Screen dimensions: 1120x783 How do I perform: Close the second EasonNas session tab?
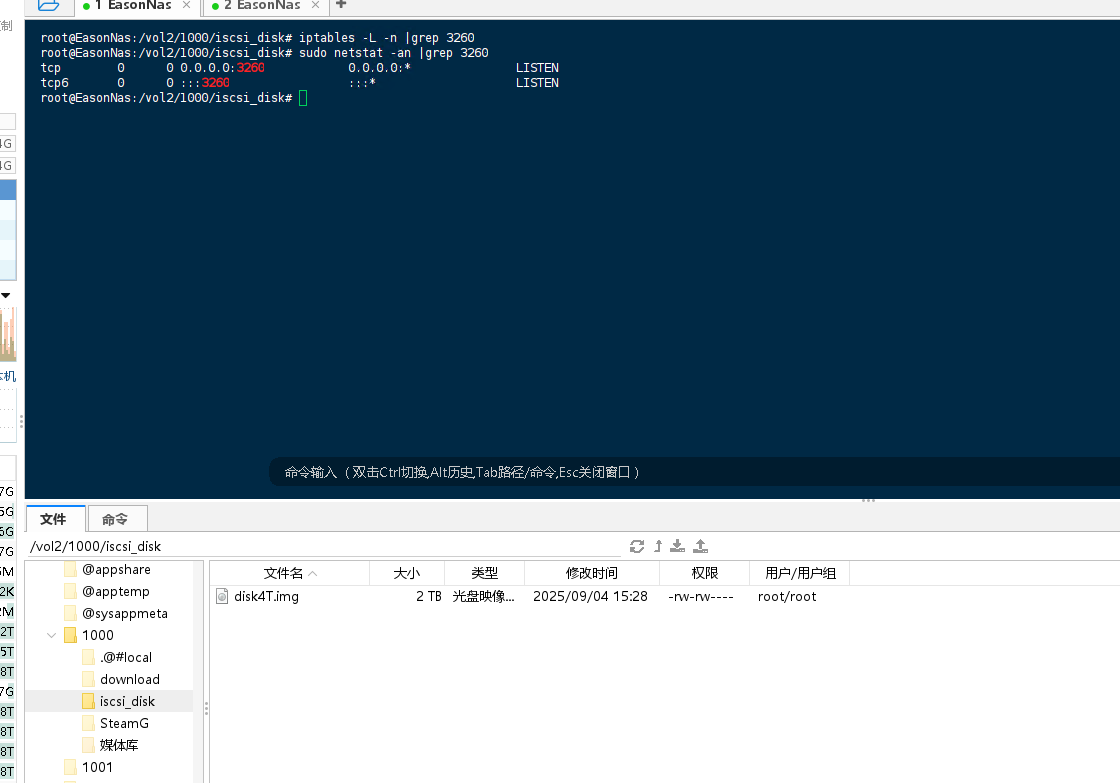pyautogui.click(x=315, y=5)
